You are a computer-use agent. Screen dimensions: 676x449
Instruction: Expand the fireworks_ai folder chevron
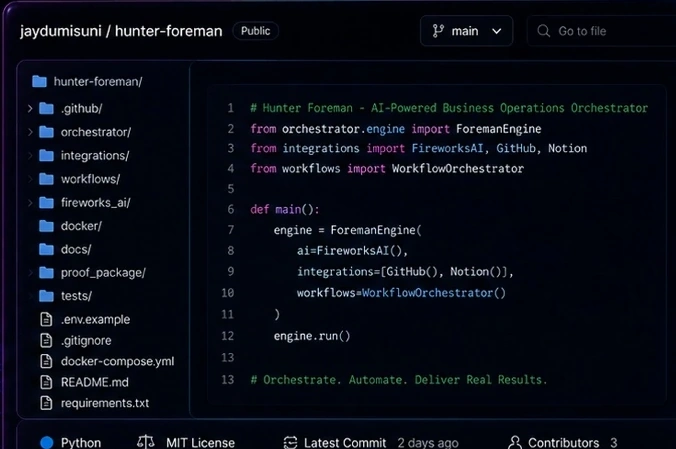point(30,202)
